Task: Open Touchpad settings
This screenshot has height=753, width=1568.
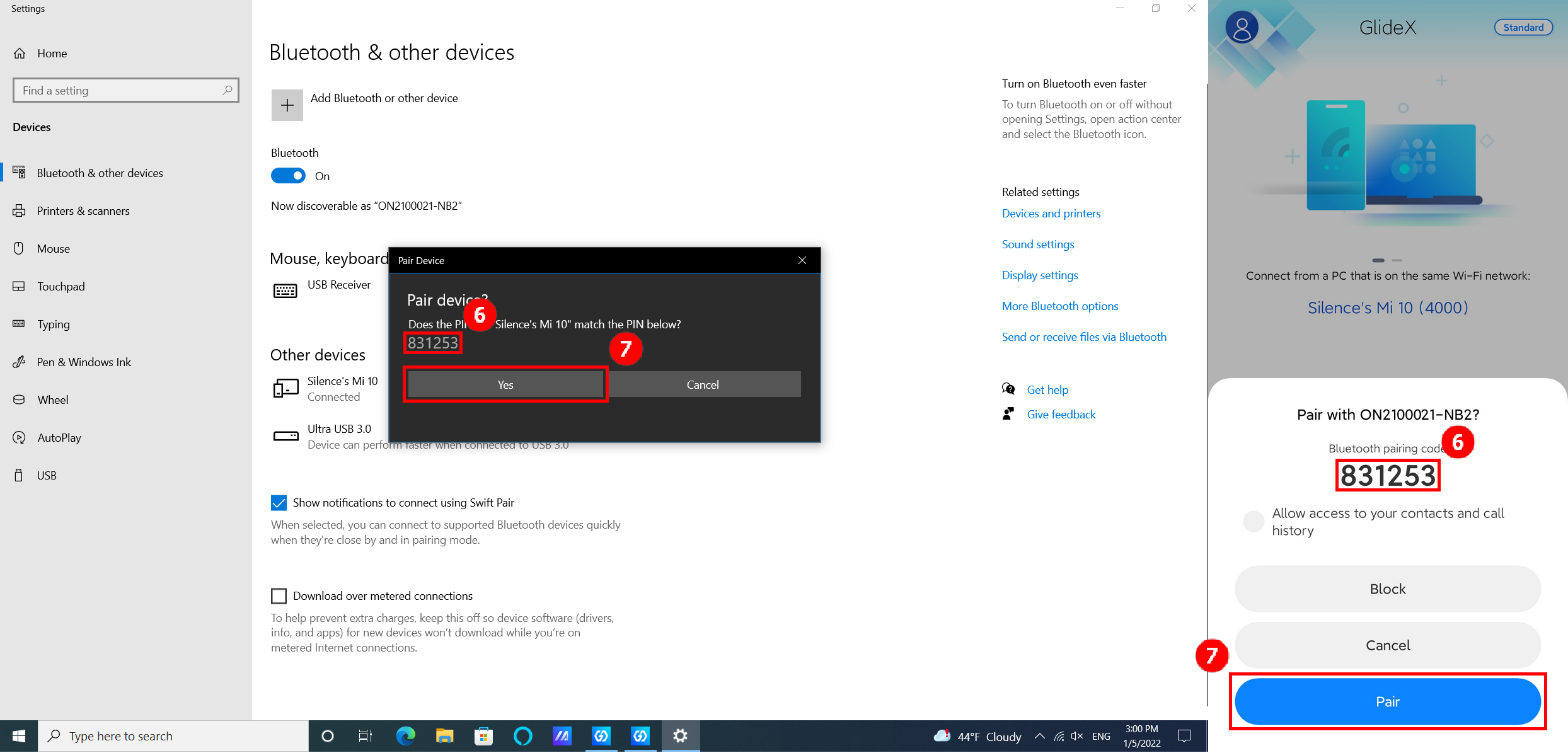Action: [x=61, y=287]
